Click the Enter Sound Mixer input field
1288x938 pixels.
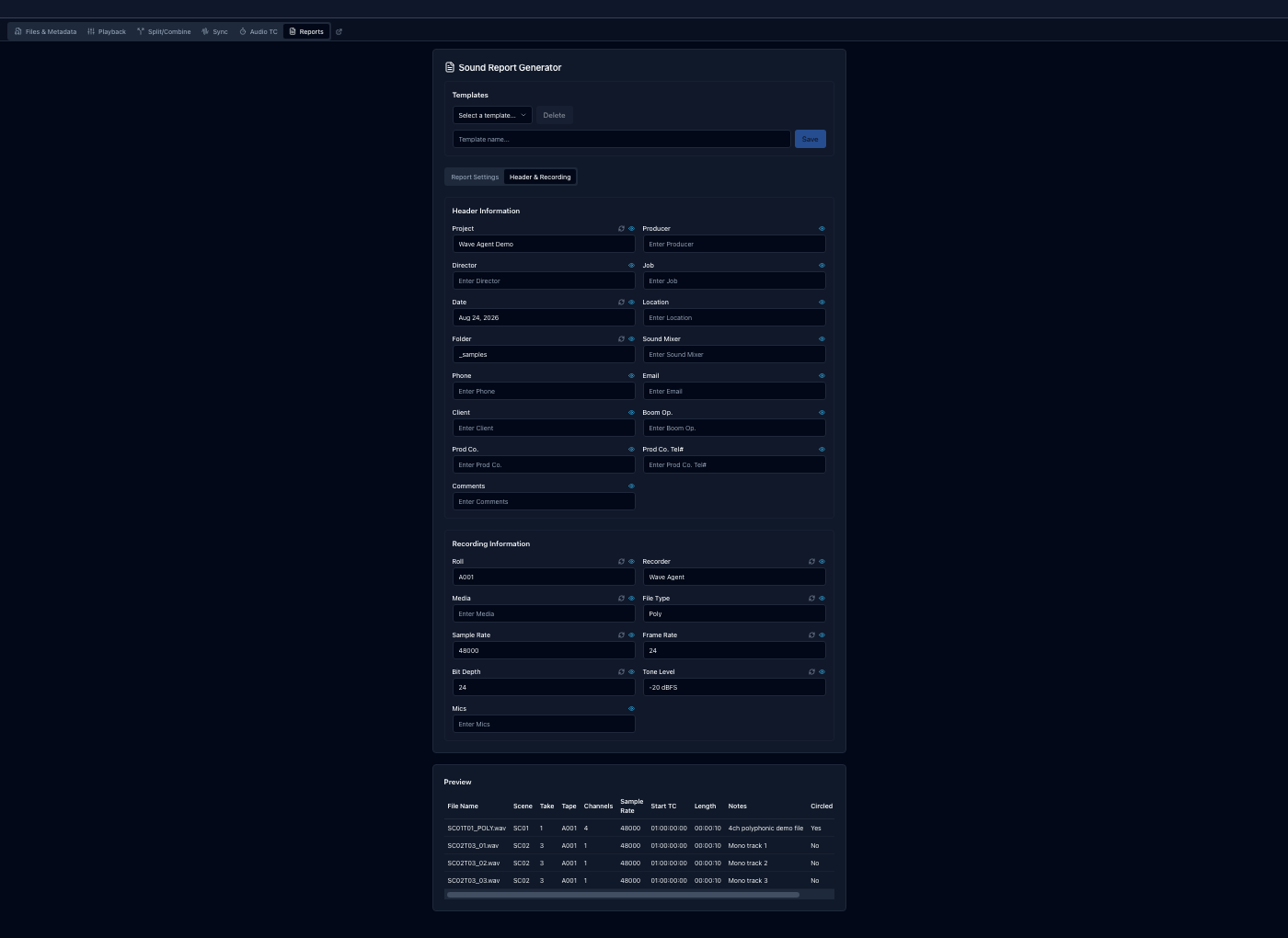point(734,354)
